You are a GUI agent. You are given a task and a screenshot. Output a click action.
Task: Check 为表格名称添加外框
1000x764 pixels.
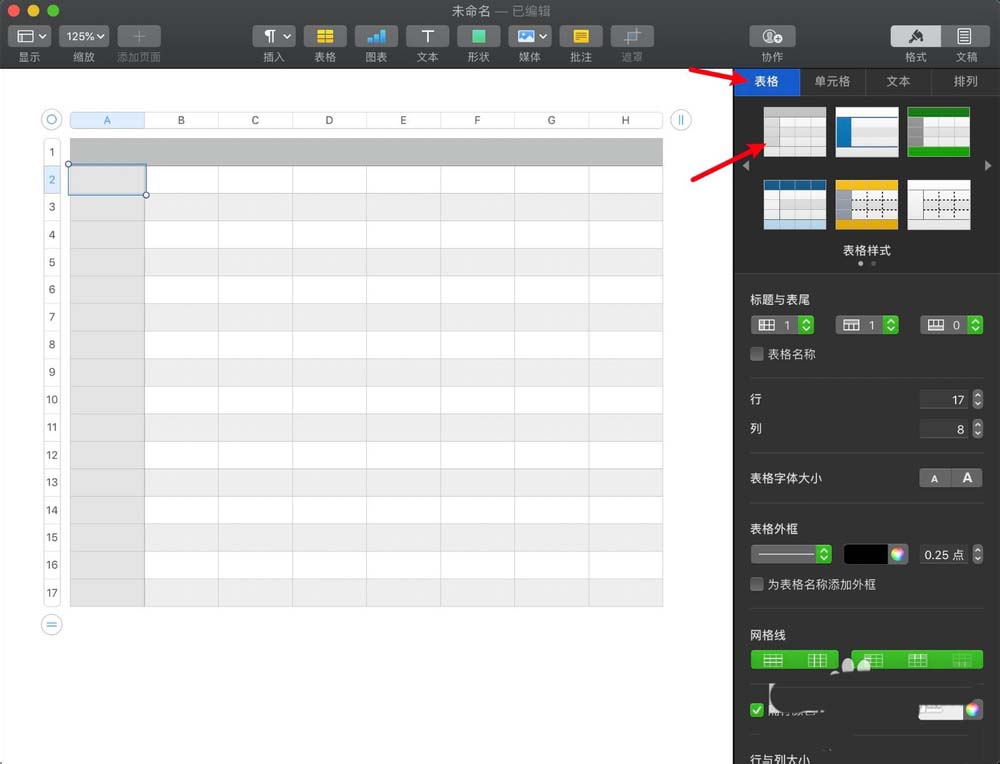tap(757, 585)
